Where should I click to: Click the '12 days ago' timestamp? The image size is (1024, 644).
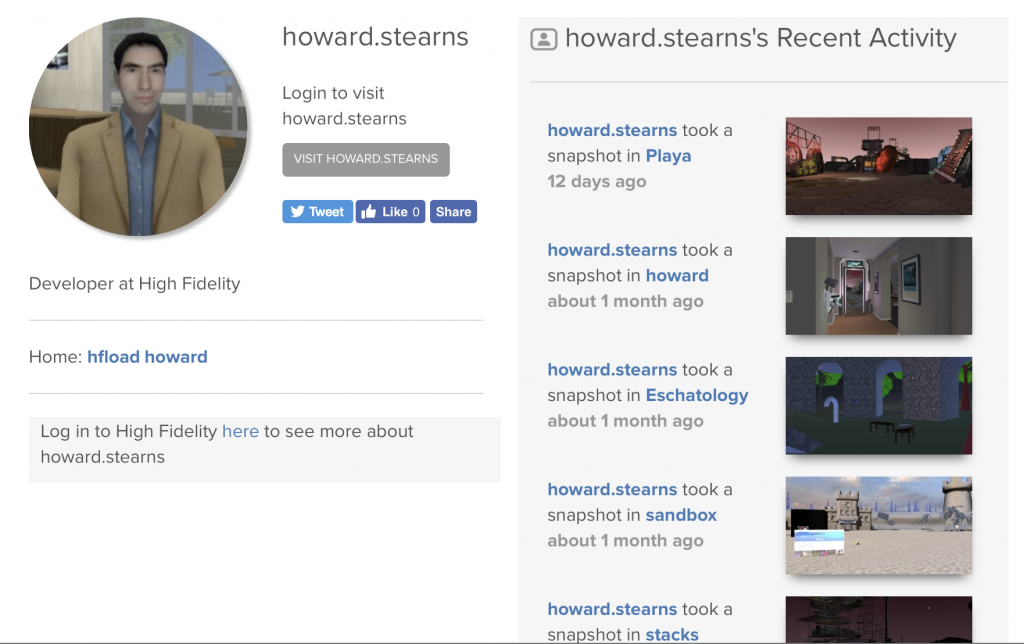click(x=597, y=182)
